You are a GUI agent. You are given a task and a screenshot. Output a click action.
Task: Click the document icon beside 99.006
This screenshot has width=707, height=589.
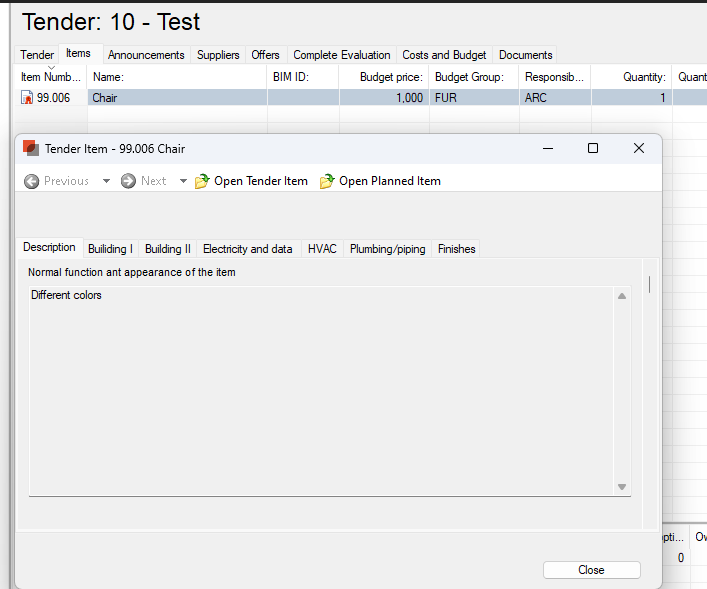[x=27, y=98]
